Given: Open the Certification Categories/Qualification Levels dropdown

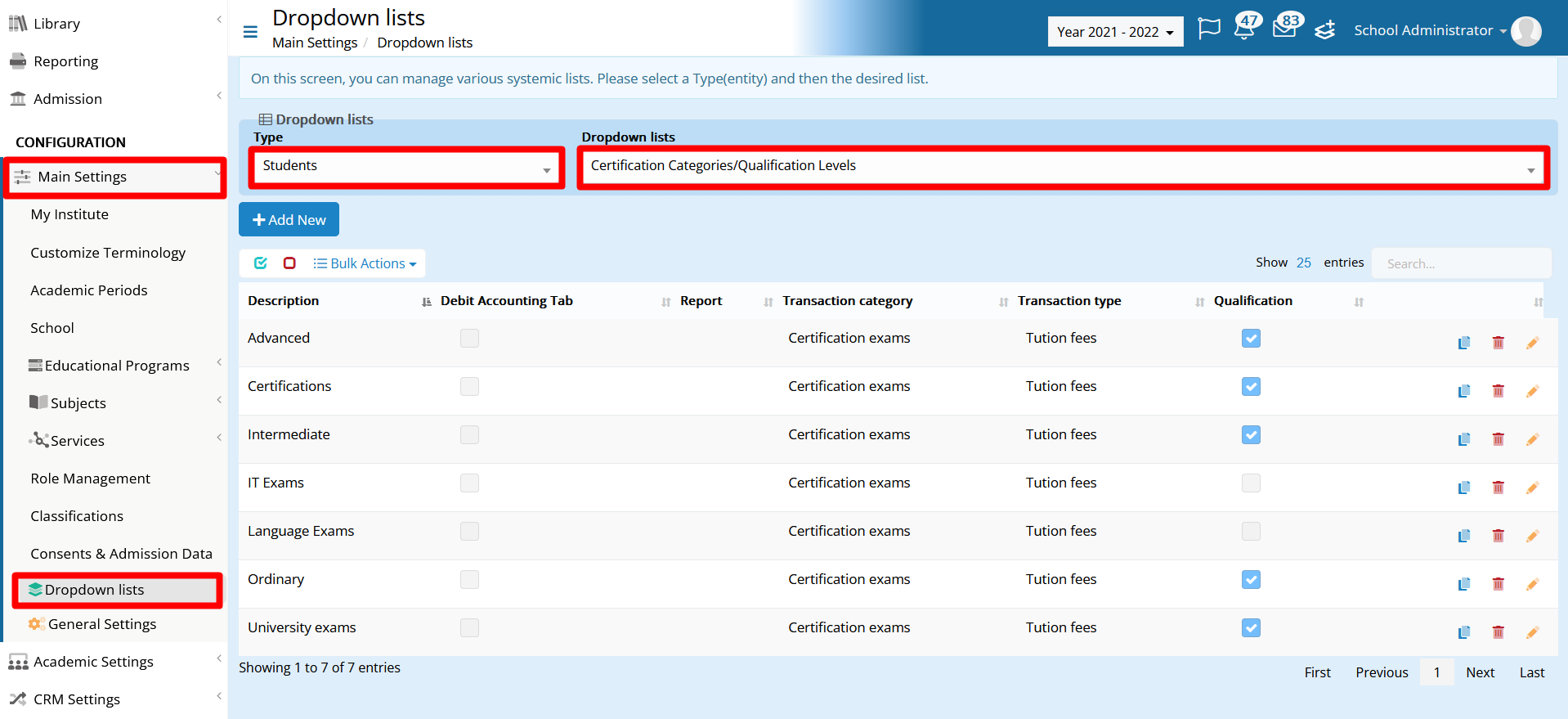Looking at the screenshot, I should [x=1063, y=167].
